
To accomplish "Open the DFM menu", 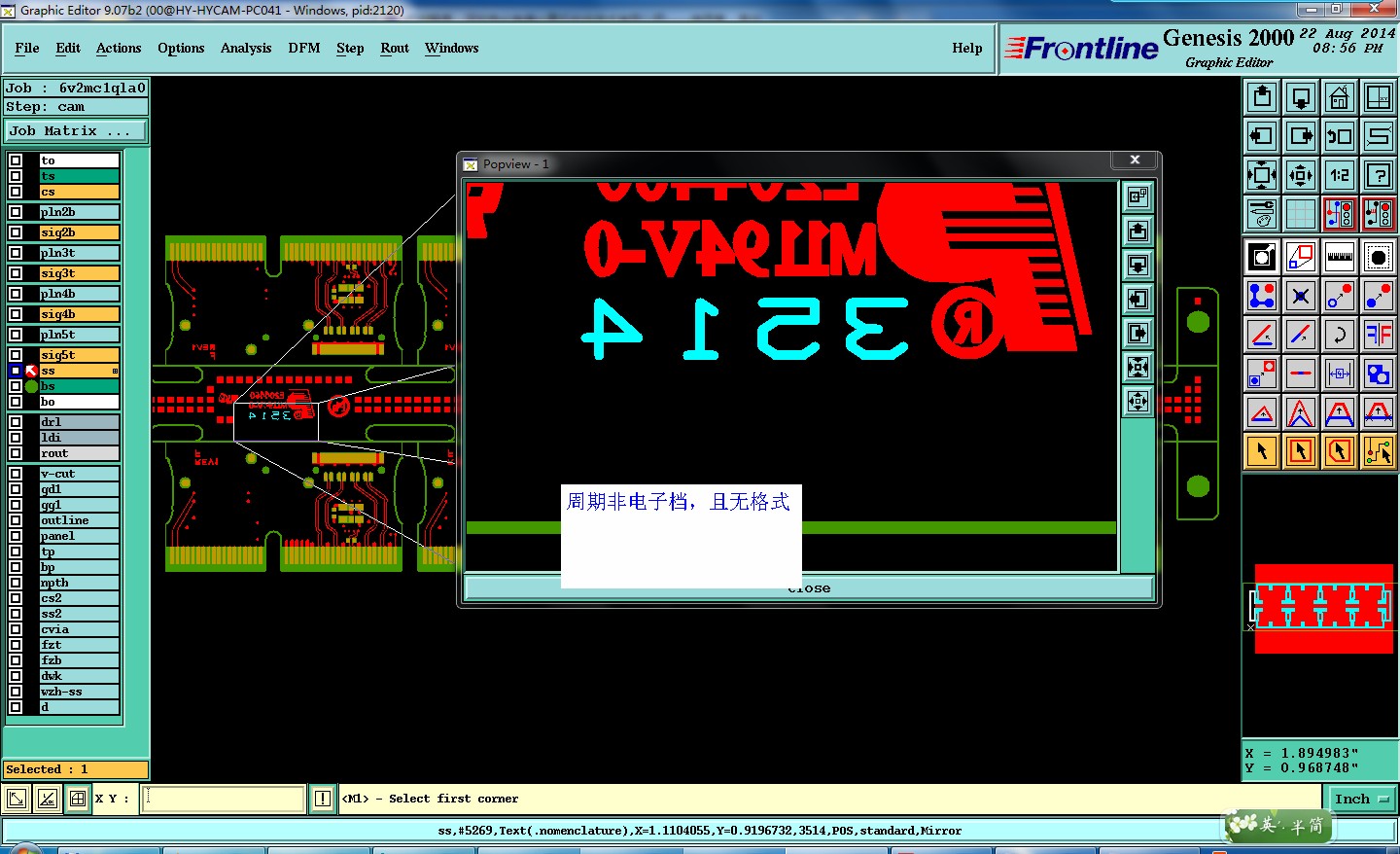I will [304, 48].
